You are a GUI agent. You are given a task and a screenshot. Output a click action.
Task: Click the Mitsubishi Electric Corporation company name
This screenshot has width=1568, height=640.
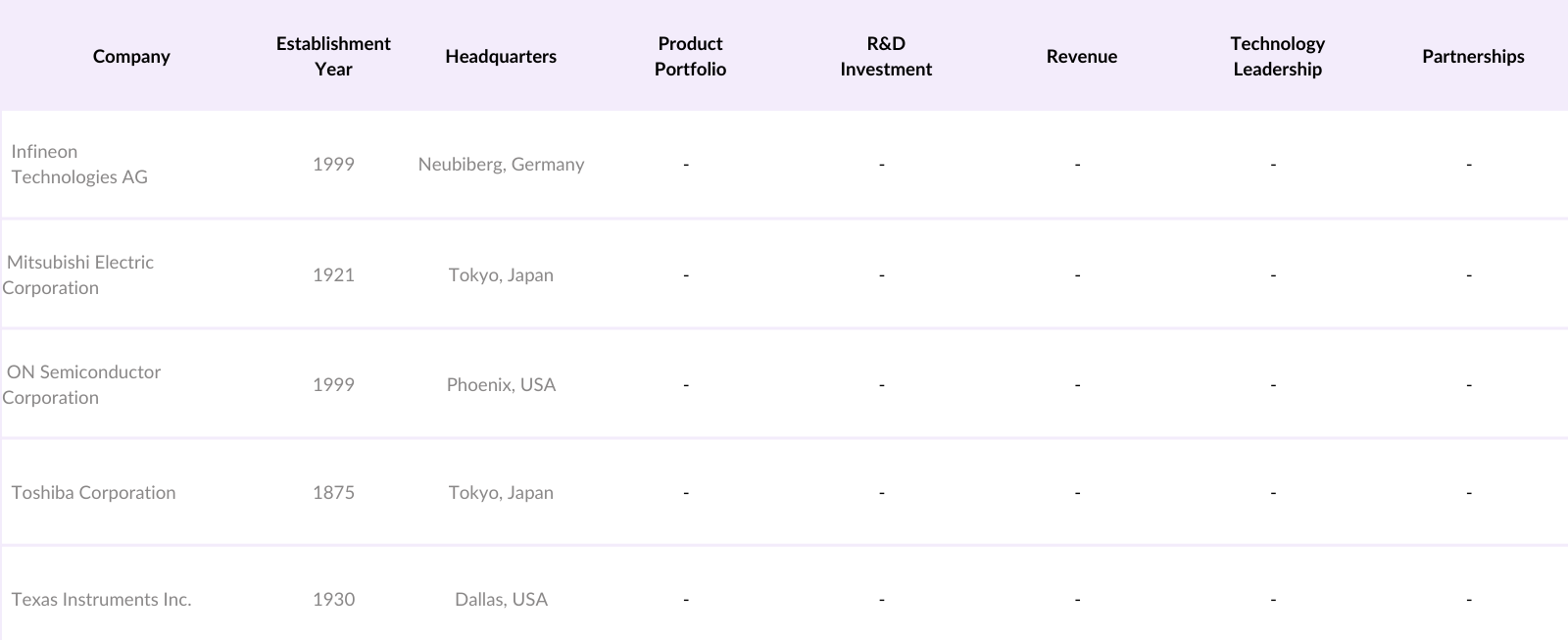click(x=78, y=275)
